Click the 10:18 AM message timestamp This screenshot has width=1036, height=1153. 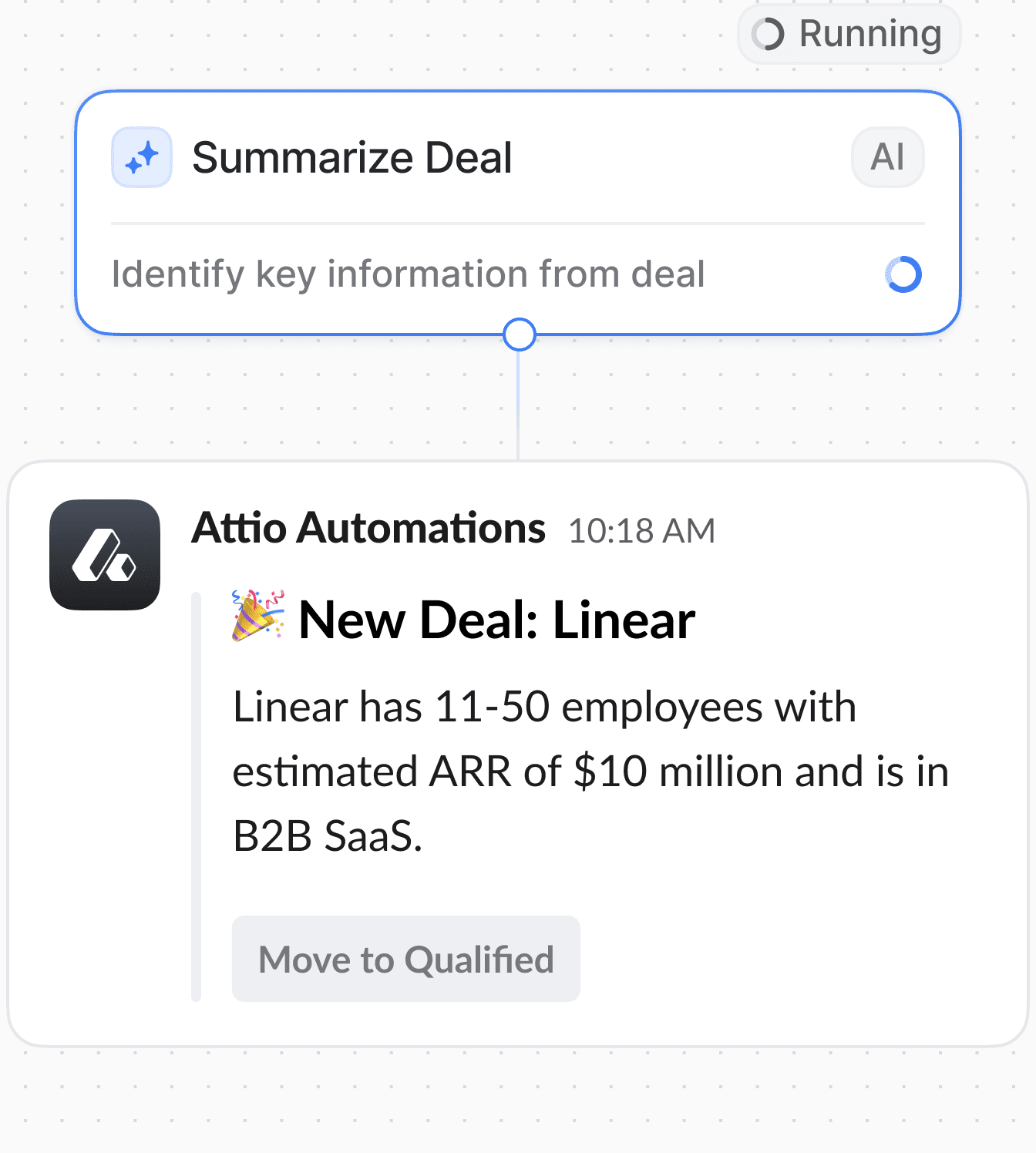click(x=641, y=531)
